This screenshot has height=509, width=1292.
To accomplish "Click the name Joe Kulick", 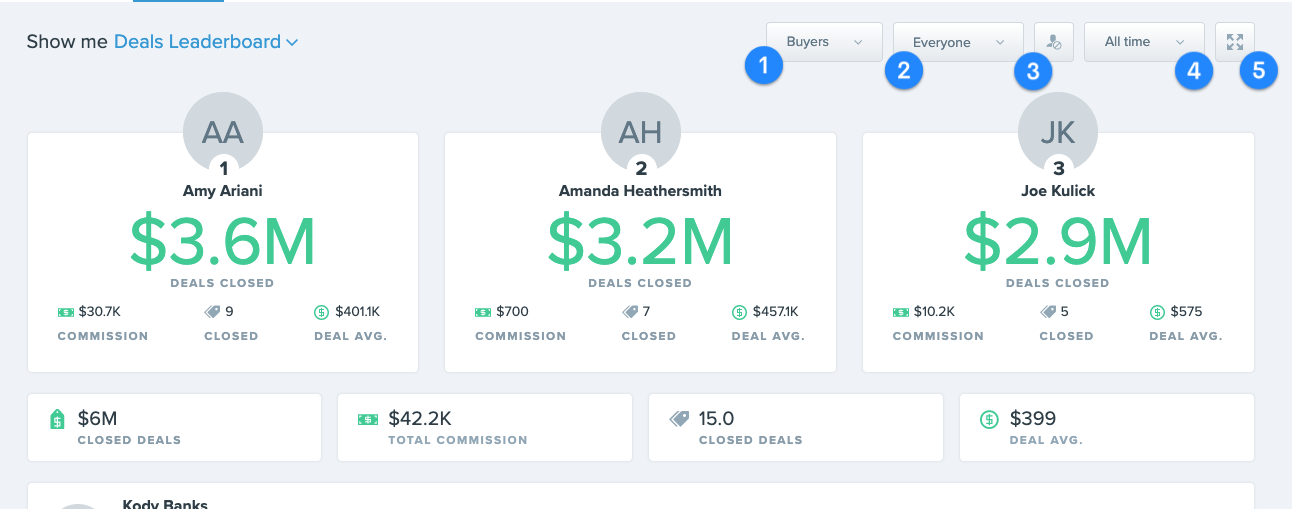I will click(1058, 190).
